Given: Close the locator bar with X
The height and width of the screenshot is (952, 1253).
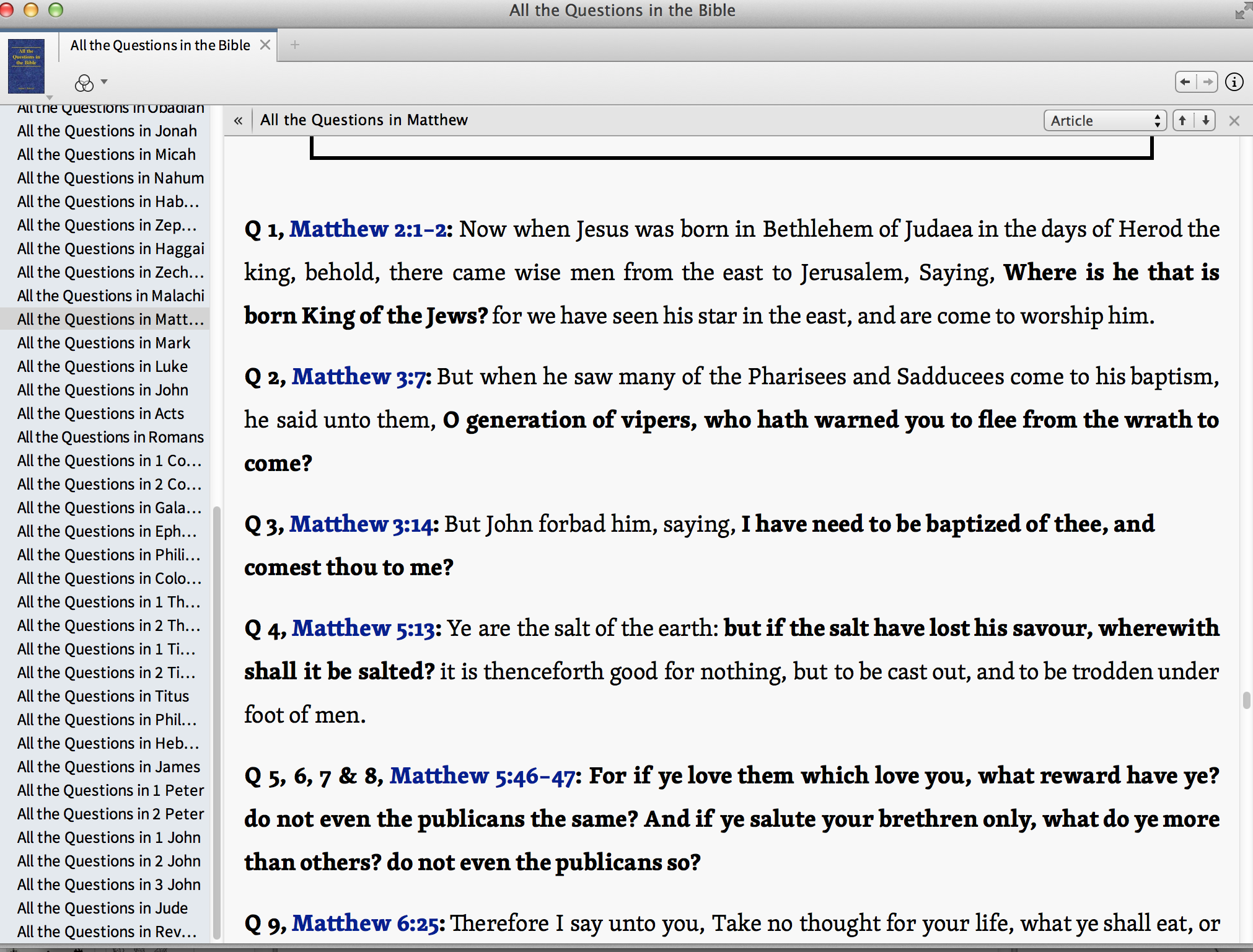Looking at the screenshot, I should click(1234, 121).
